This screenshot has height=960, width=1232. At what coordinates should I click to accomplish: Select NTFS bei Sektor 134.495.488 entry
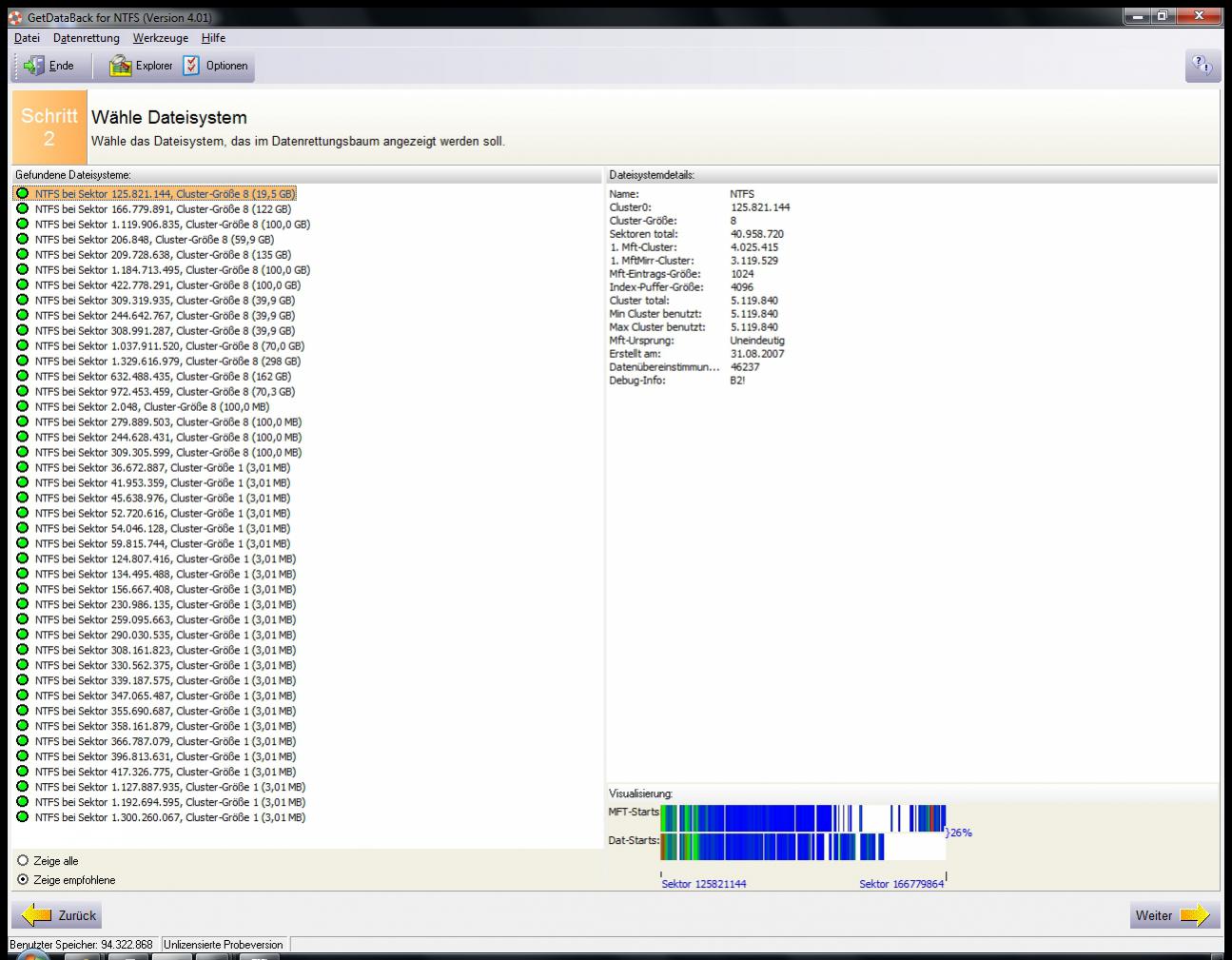(156, 575)
